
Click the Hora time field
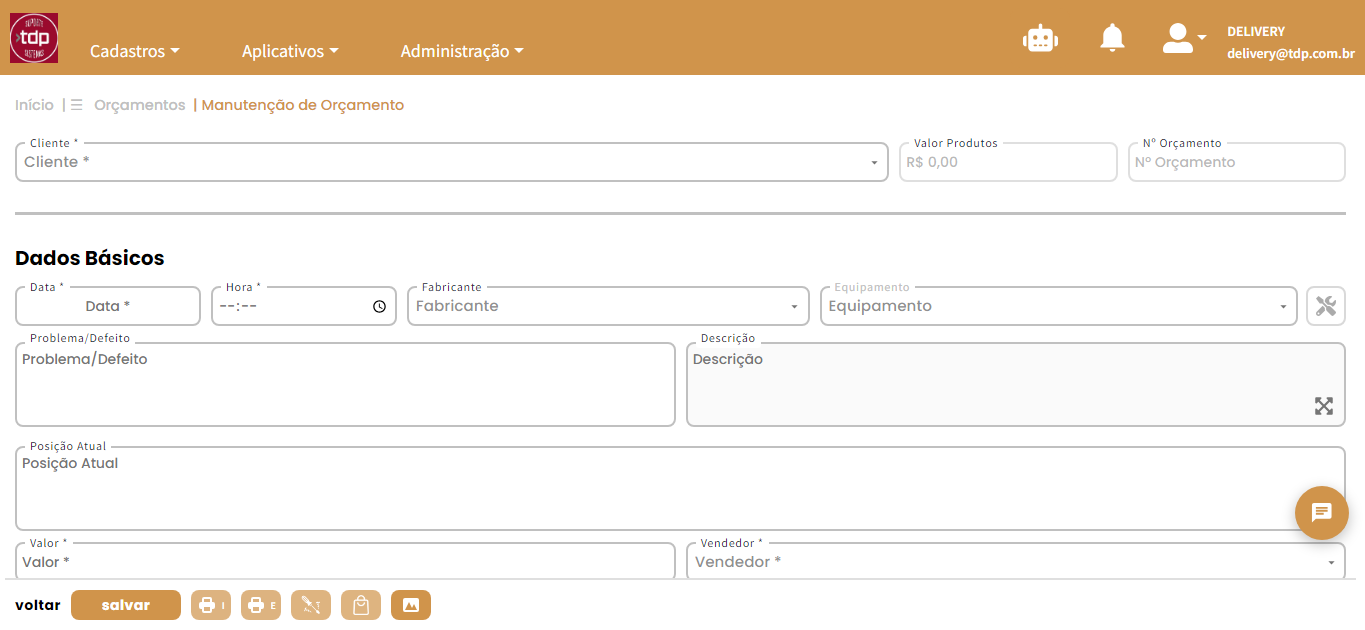pos(304,306)
